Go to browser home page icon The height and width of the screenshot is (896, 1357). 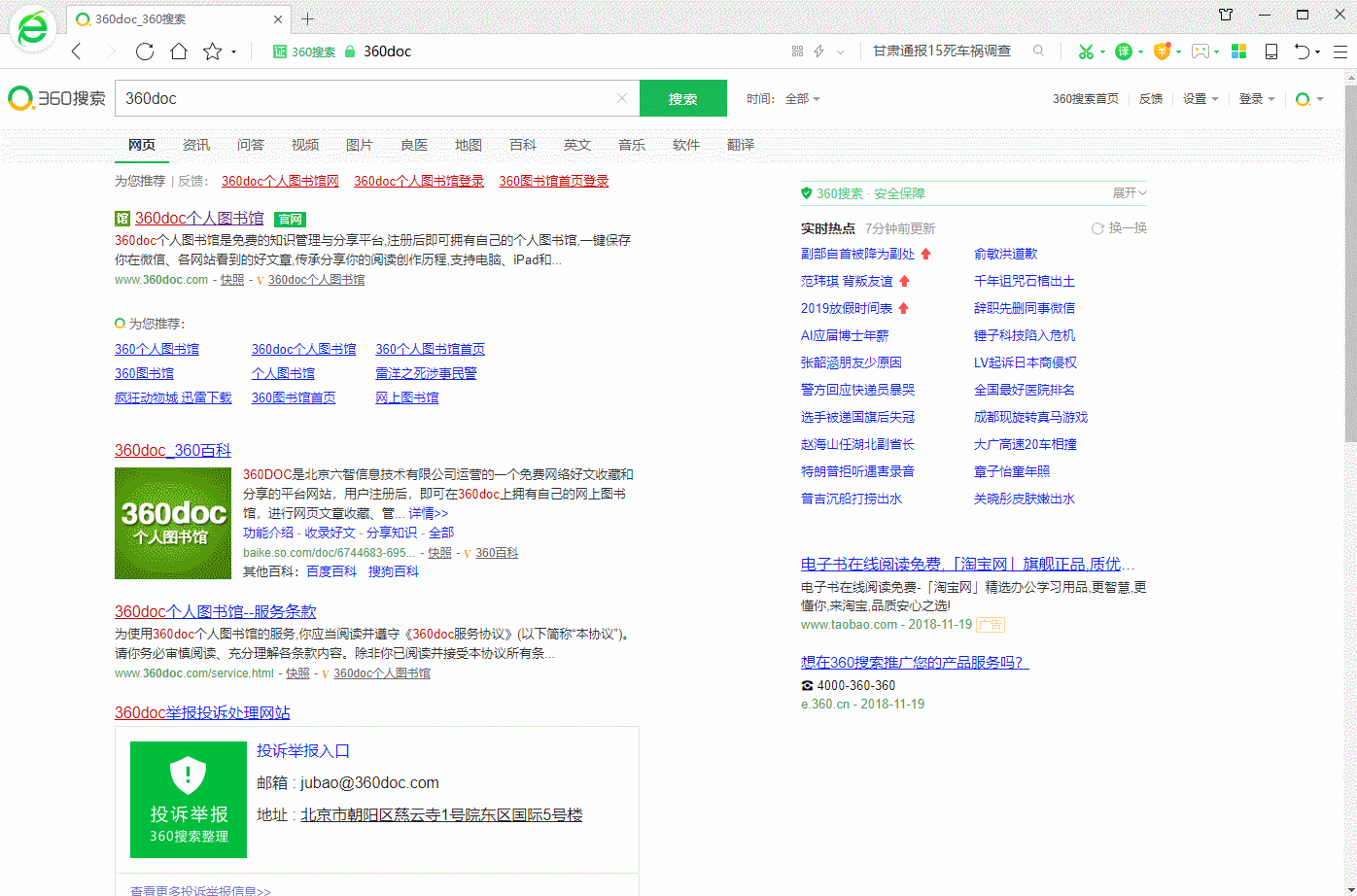click(179, 52)
